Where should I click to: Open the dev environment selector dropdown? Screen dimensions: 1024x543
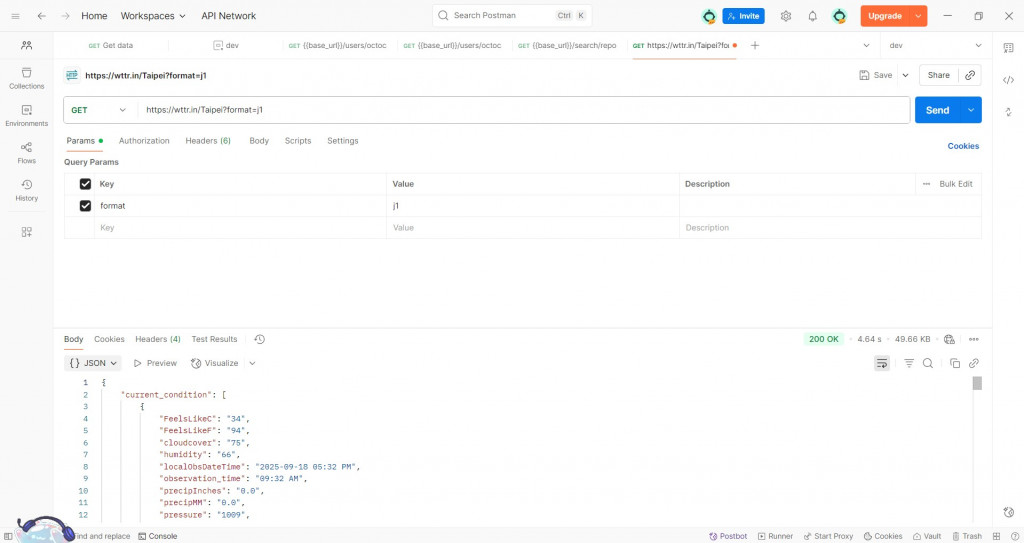pyautogui.click(x=934, y=45)
